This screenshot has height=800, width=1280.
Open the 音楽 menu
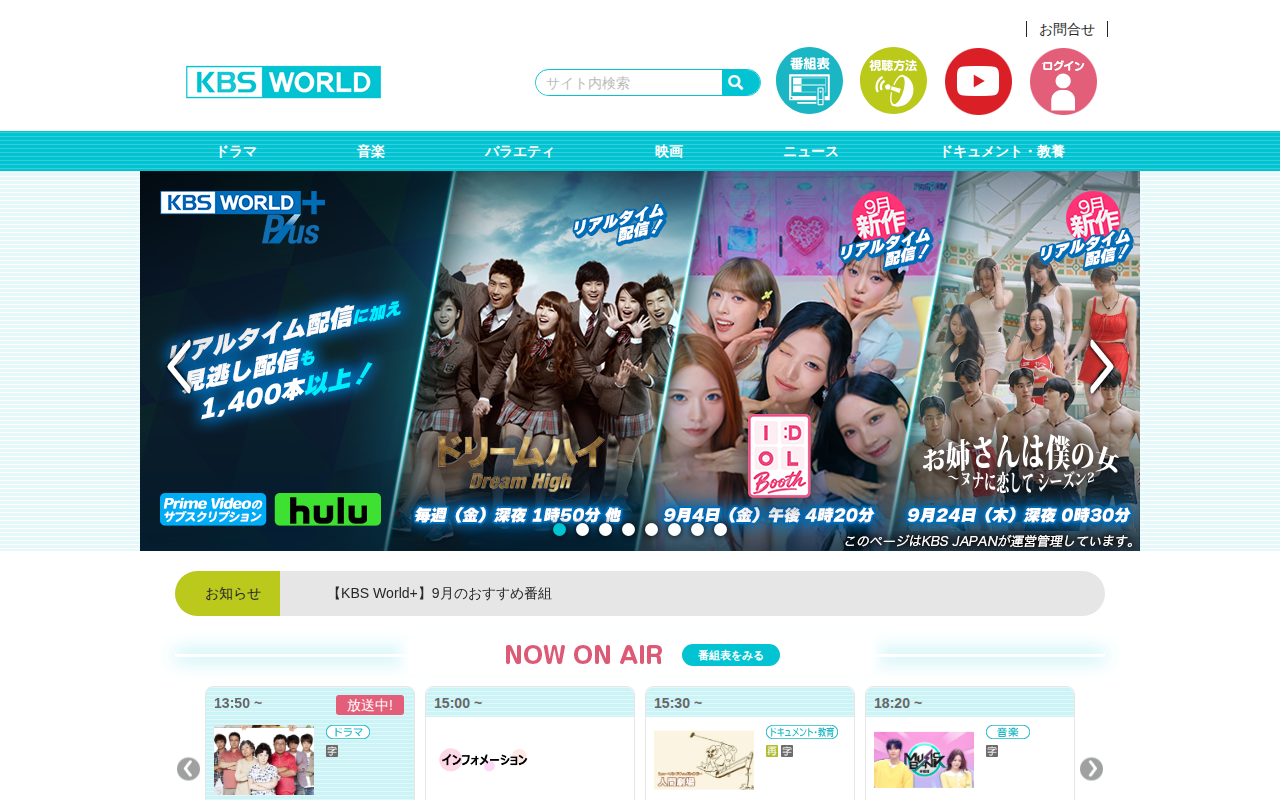371,151
